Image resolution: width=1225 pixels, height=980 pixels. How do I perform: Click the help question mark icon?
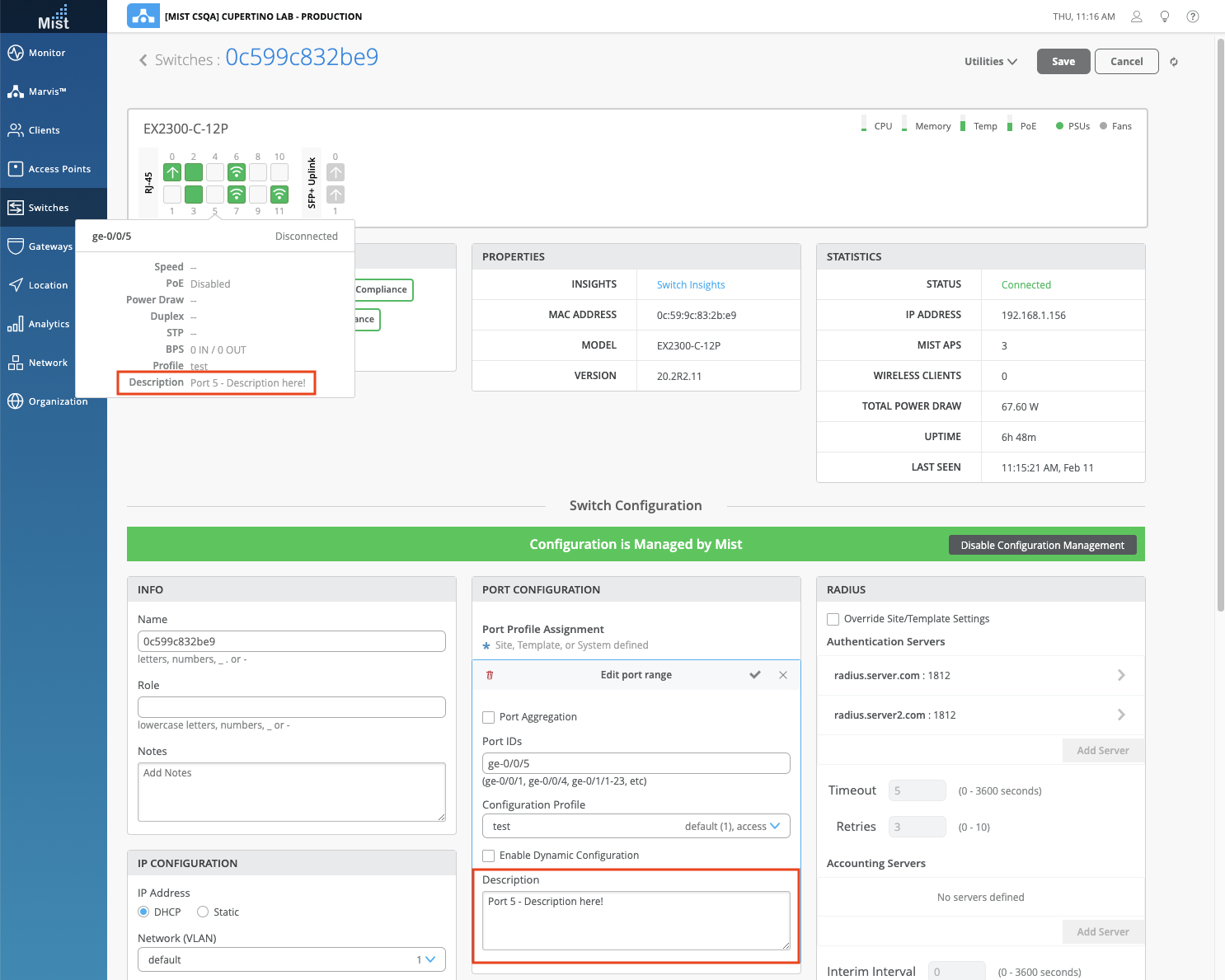point(1192,16)
